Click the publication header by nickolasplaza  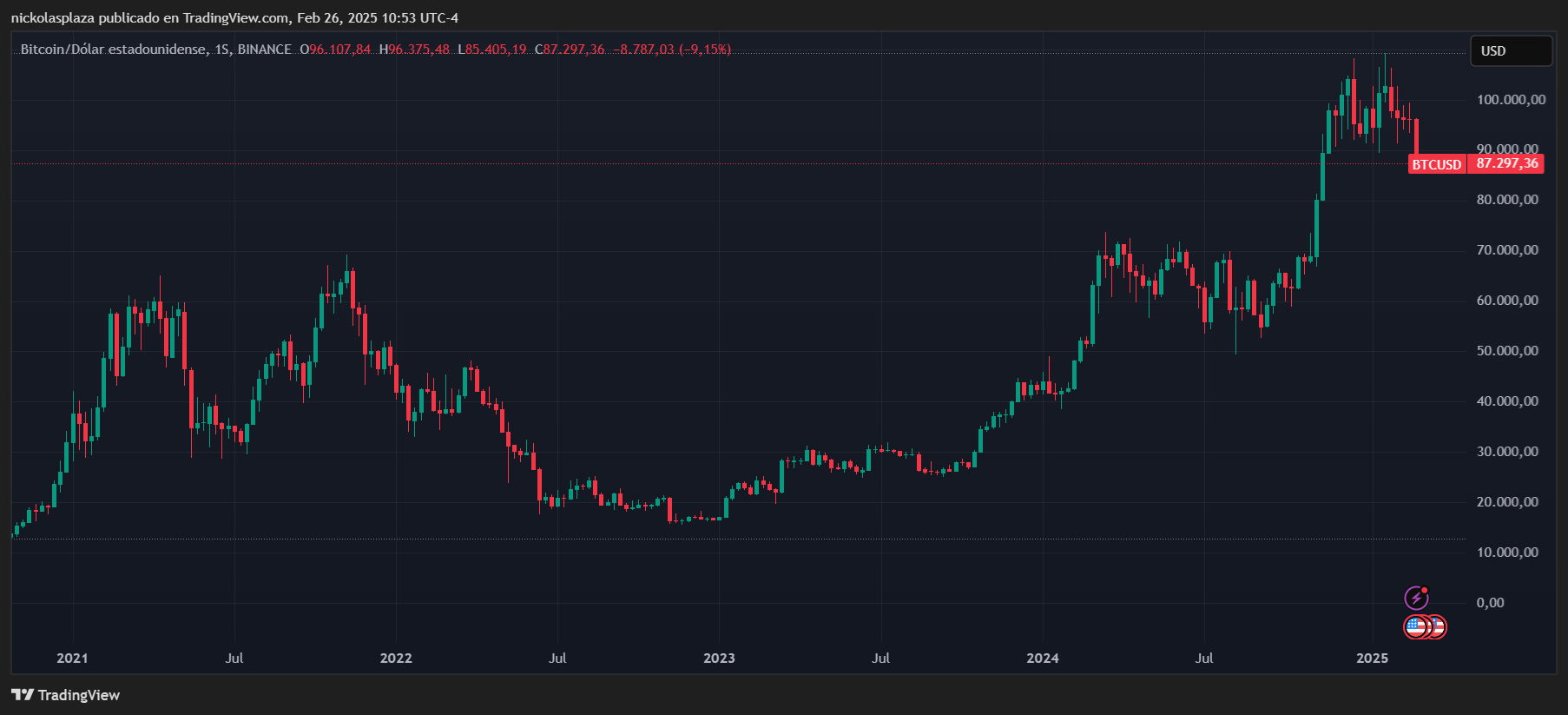[234, 17]
